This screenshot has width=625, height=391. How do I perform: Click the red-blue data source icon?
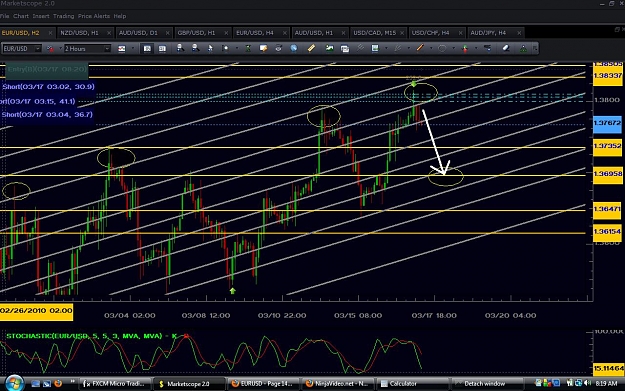click(x=50, y=49)
